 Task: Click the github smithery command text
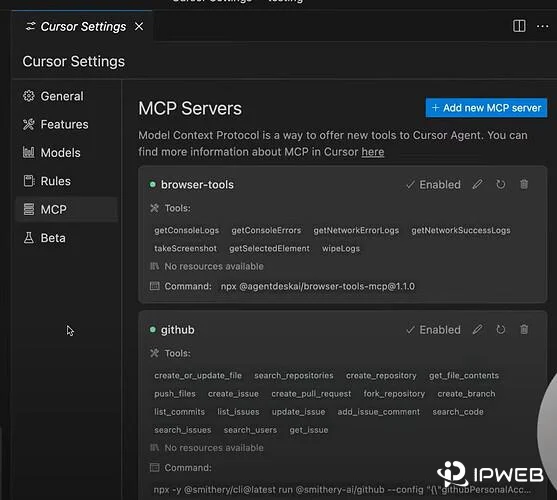pyautogui.click(x=342, y=490)
